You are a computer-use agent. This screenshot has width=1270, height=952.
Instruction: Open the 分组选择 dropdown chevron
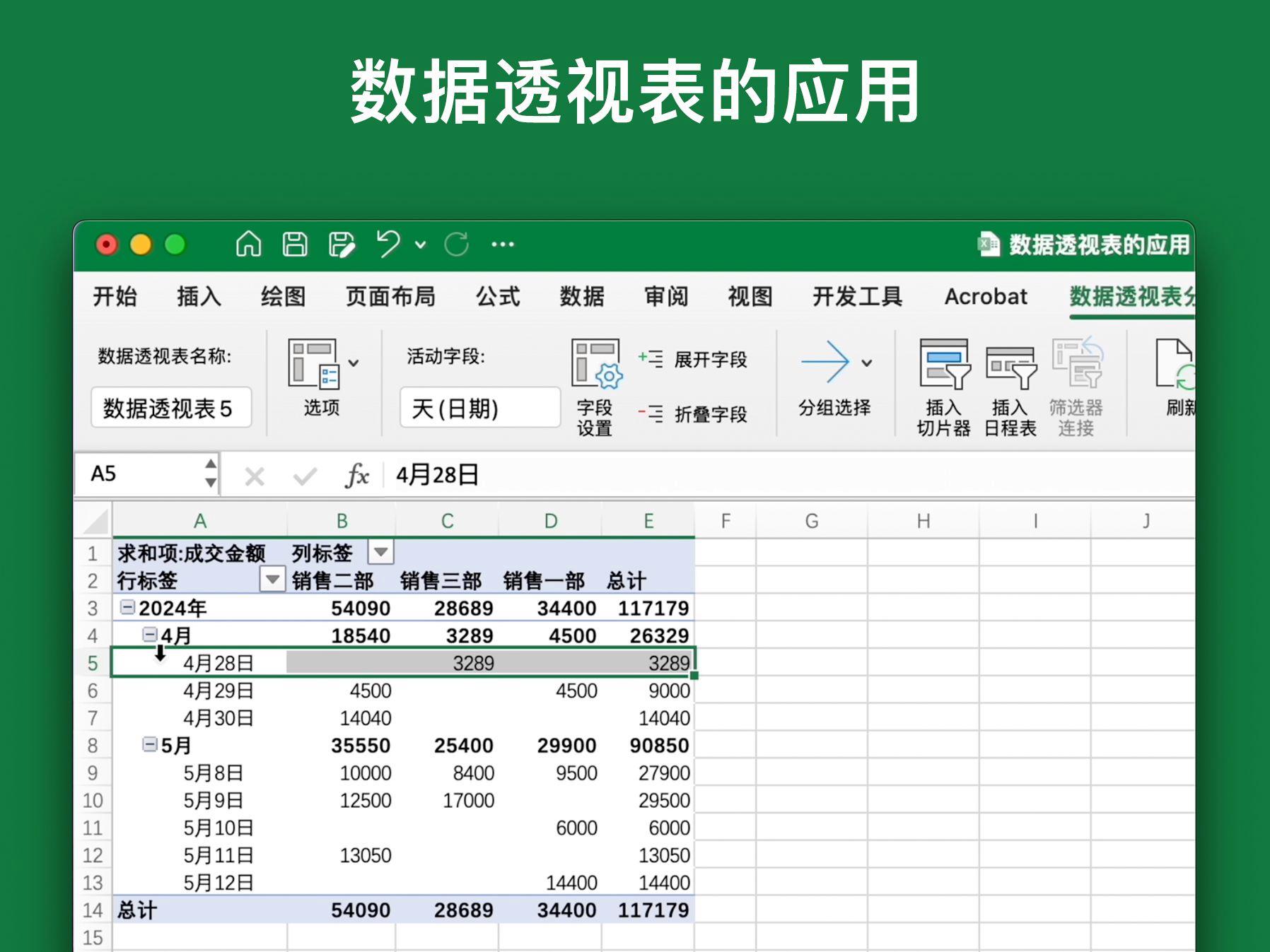point(866,363)
